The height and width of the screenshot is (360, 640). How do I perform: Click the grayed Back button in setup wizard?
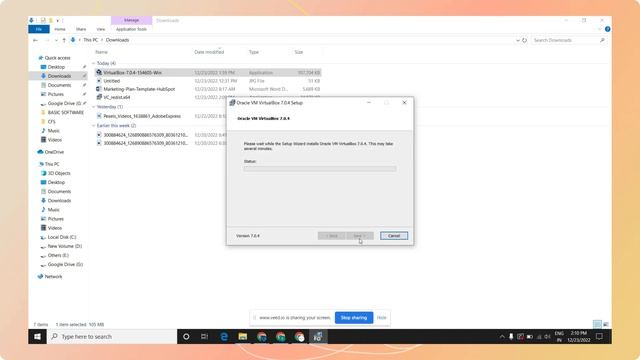[x=331, y=236]
